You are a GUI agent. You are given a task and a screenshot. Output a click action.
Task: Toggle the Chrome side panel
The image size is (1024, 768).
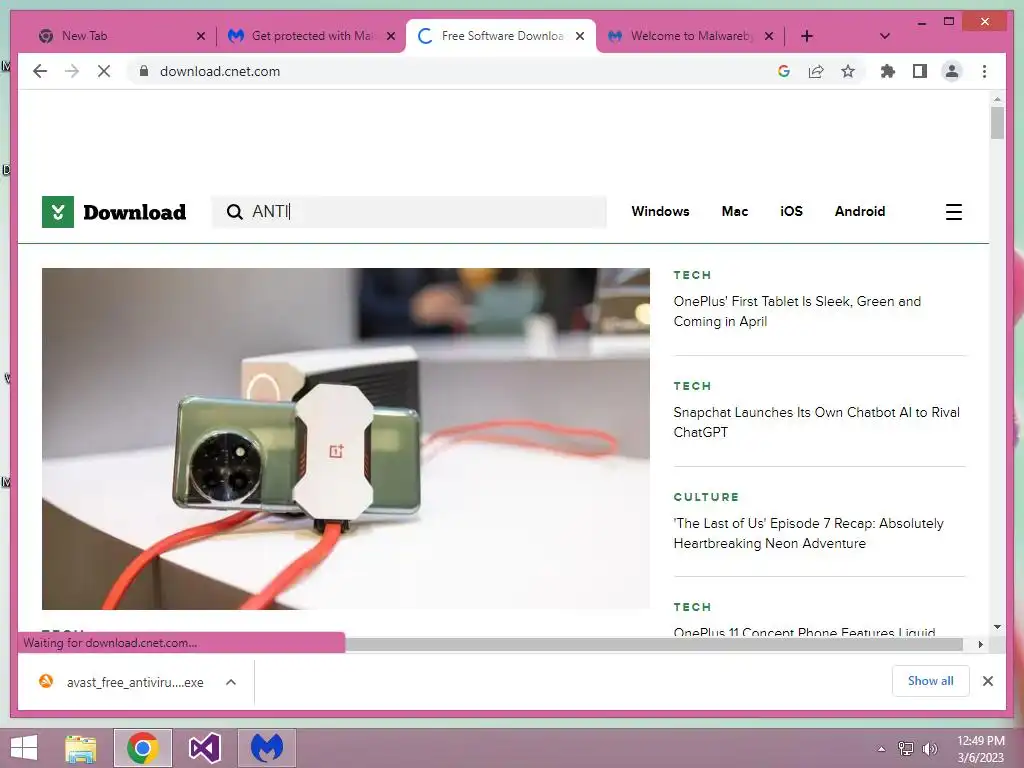pos(920,71)
